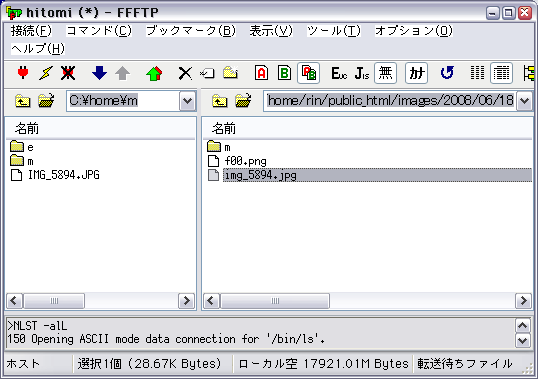Viewport: 538px width, 379px height.
Task: Click the red plug Connect icon
Action: 23,73
